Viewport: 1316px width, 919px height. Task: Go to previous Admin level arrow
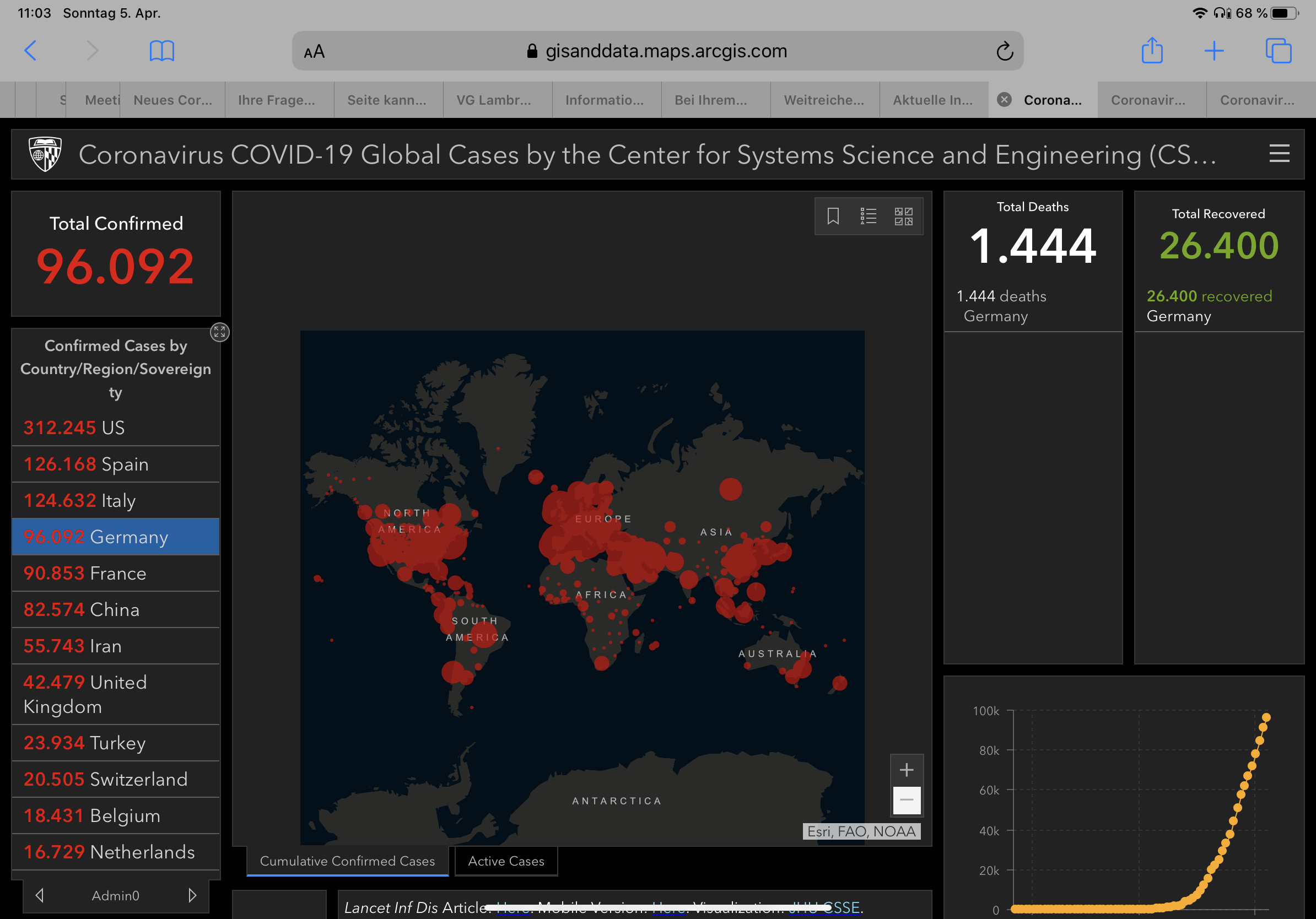click(x=40, y=895)
